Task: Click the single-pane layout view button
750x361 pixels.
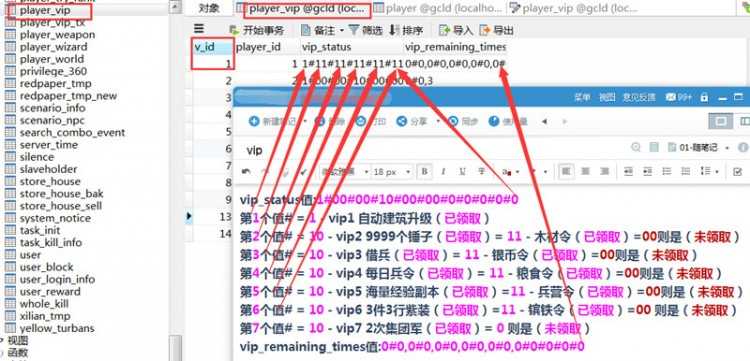Action: [720, 121]
